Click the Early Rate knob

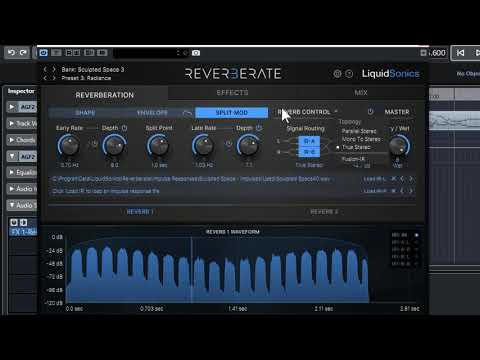point(69,146)
